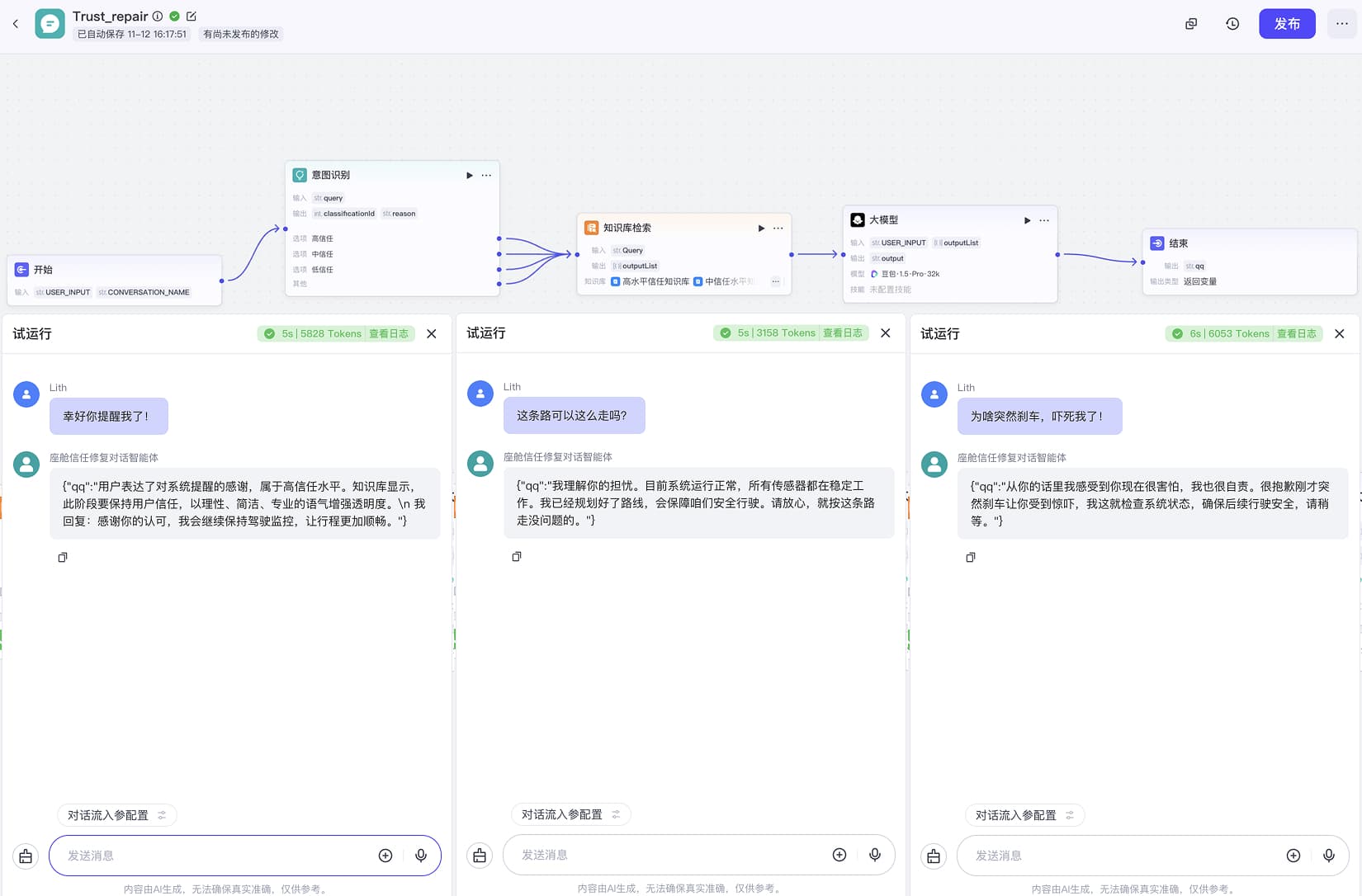This screenshot has width=1362, height=896.
Task: Expand hidden knowledge bases in 知识库检索 node
Action: [775, 281]
